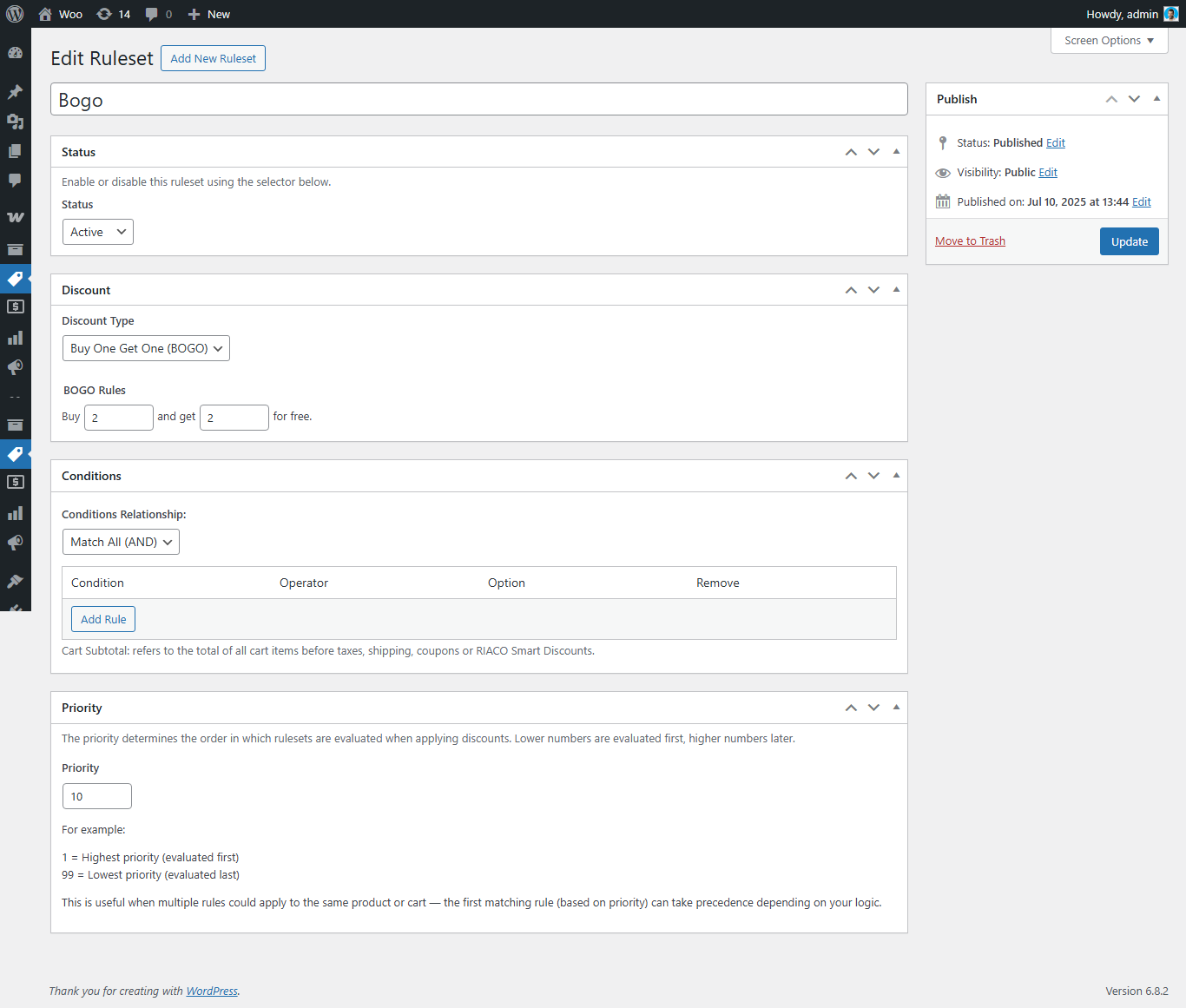
Task: Open comments bubble in admin bar
Action: click(152, 14)
